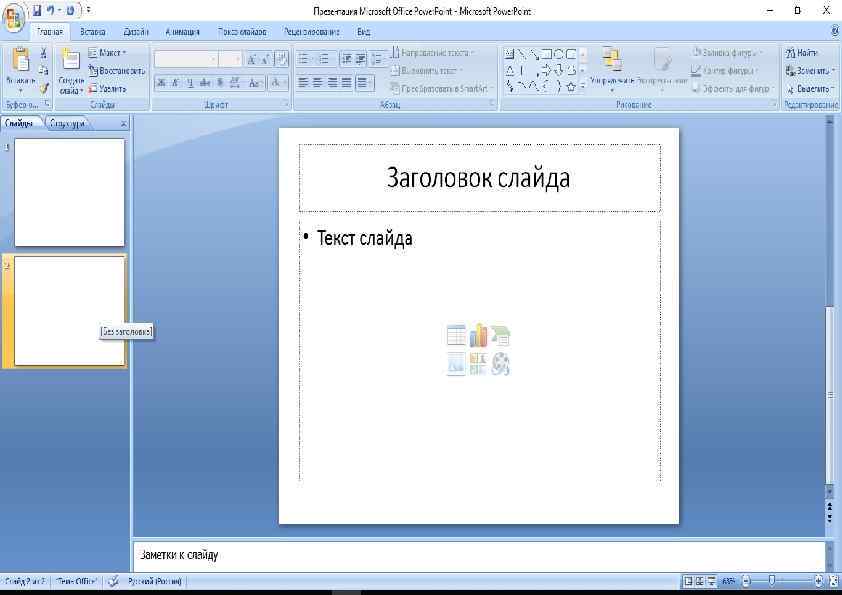Save the presentation from Quick Access toolbar
Viewport: 842px width, 595px height.
click(x=37, y=10)
